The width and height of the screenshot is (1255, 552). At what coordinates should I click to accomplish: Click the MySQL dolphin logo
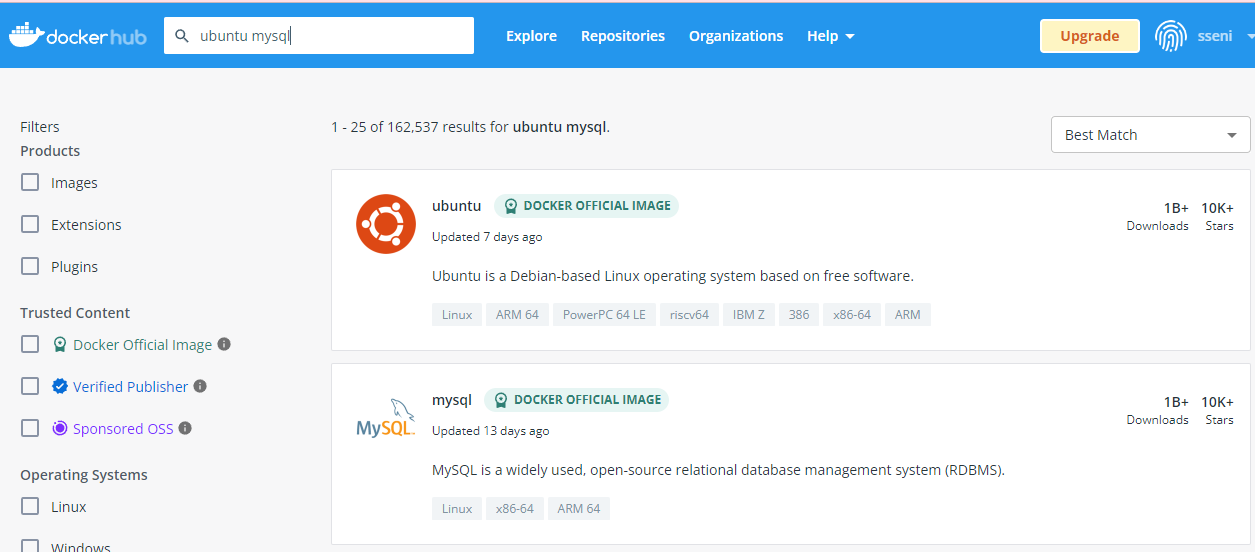click(386, 418)
